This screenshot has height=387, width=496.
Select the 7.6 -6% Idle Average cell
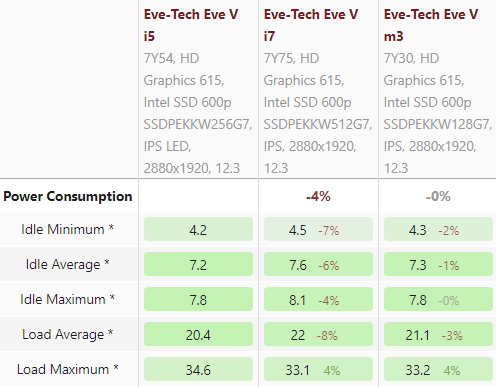coord(318,264)
